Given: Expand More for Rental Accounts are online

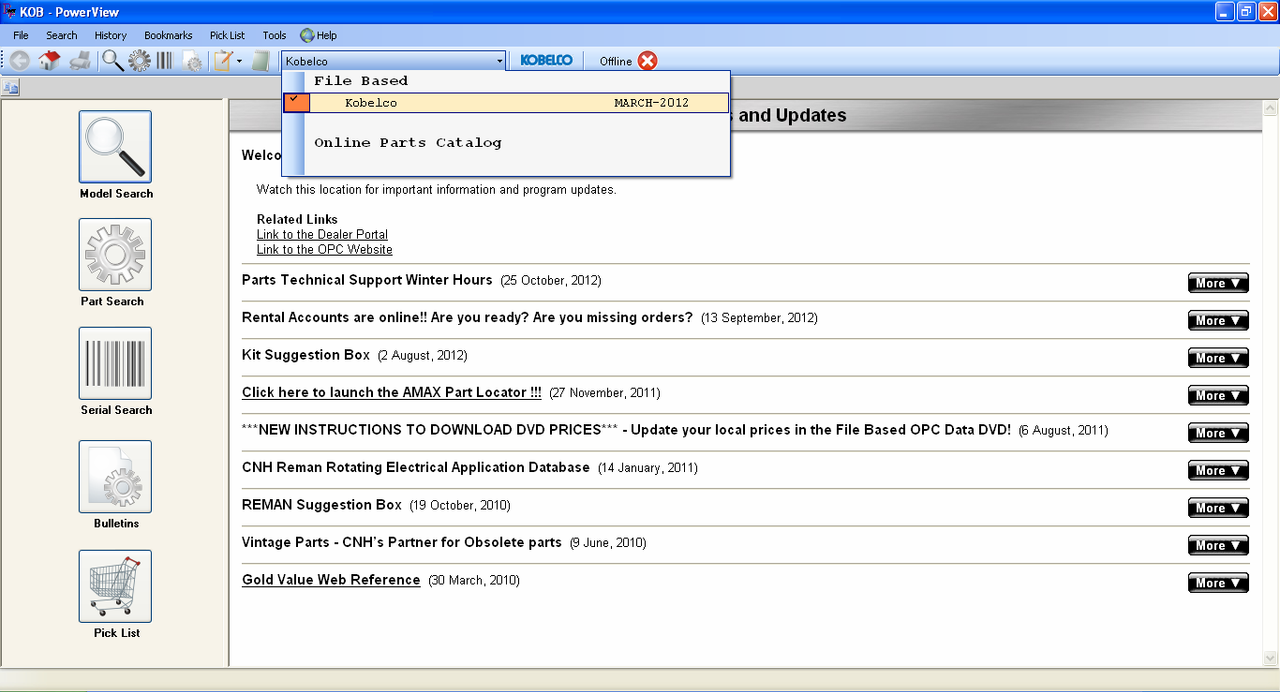Looking at the screenshot, I should click(1218, 321).
